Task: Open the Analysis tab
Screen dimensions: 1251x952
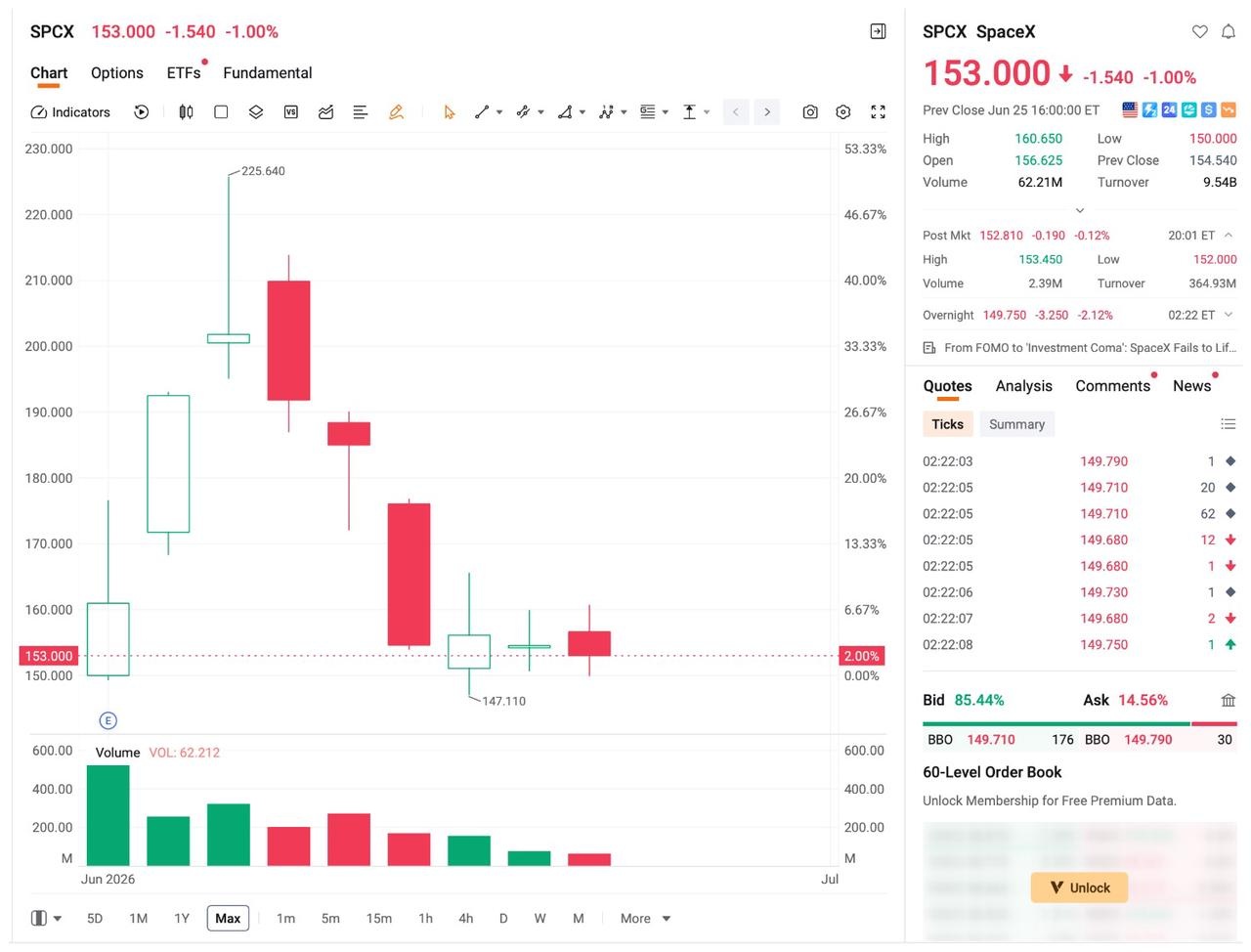Action: (1024, 386)
